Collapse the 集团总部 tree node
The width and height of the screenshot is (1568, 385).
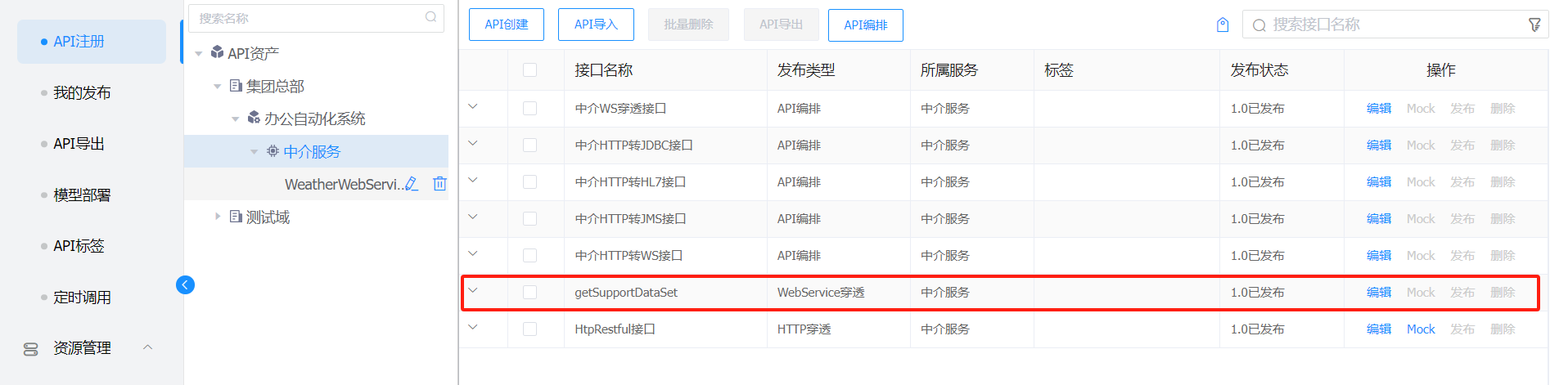218,86
